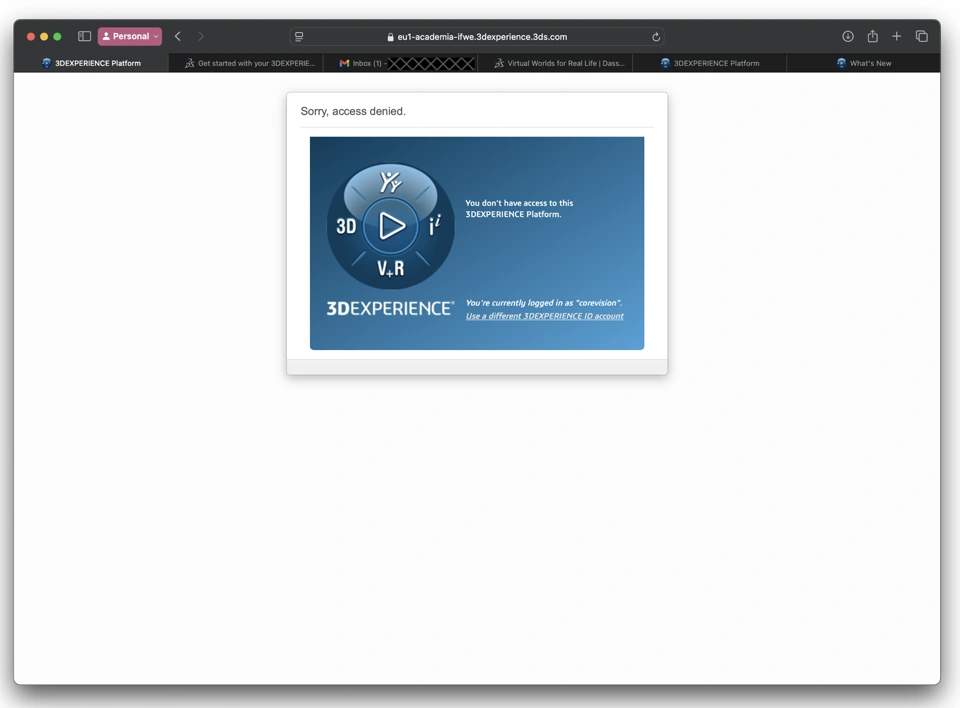Image resolution: width=960 pixels, height=708 pixels.
Task: Switch to Gmail Inbox (1) tab
Action: point(400,63)
